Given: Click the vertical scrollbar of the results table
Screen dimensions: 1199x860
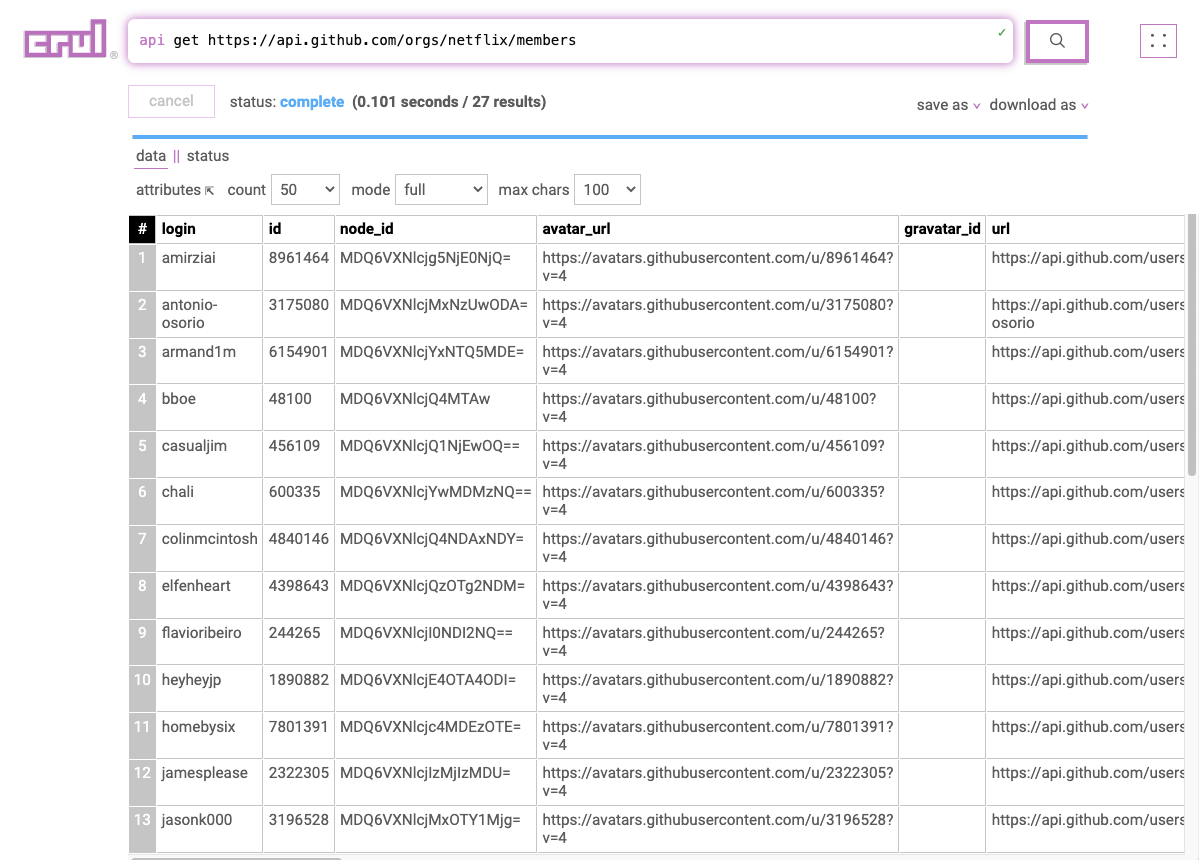Looking at the screenshot, I should [x=1191, y=346].
